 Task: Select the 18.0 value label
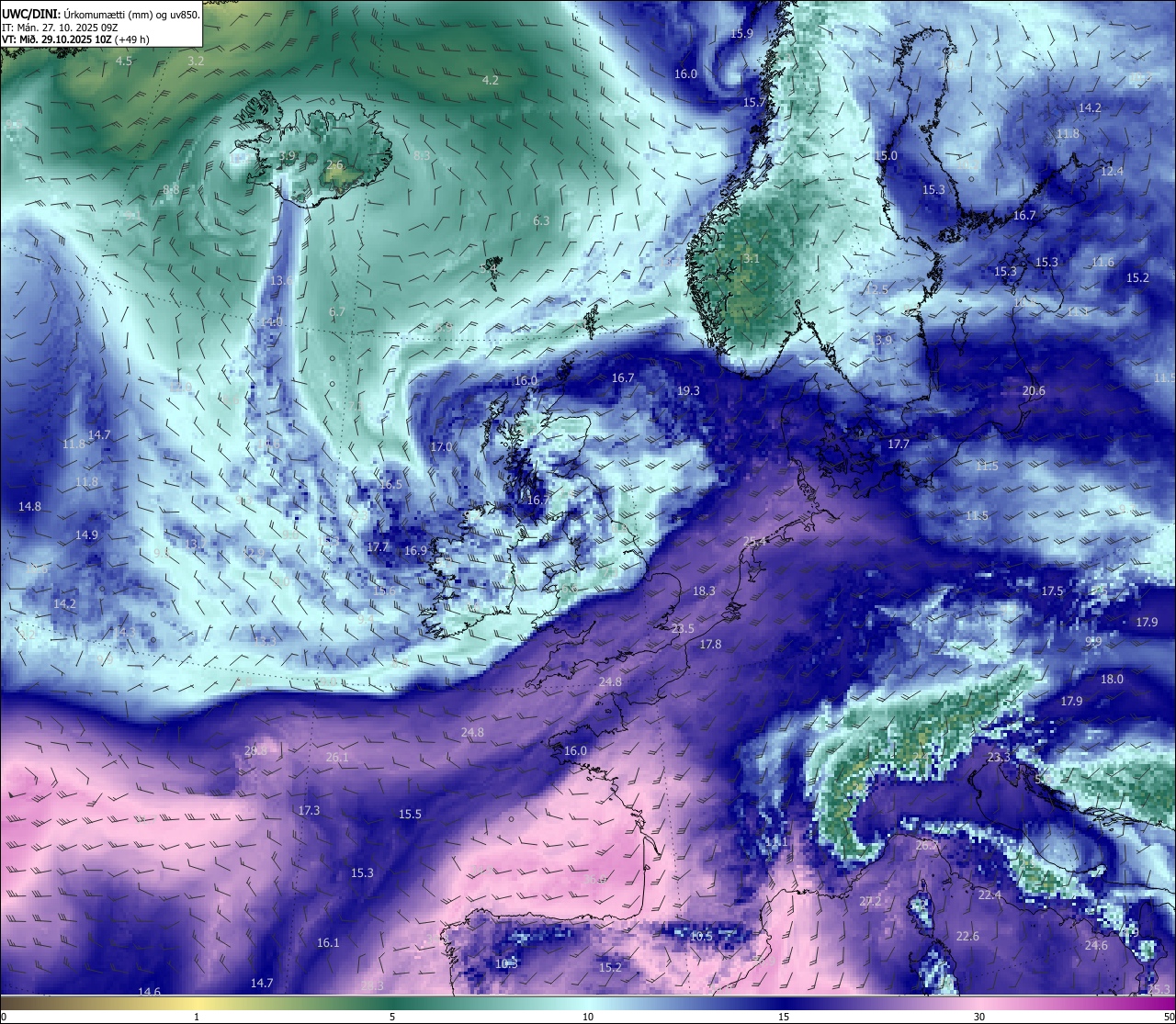[1112, 679]
